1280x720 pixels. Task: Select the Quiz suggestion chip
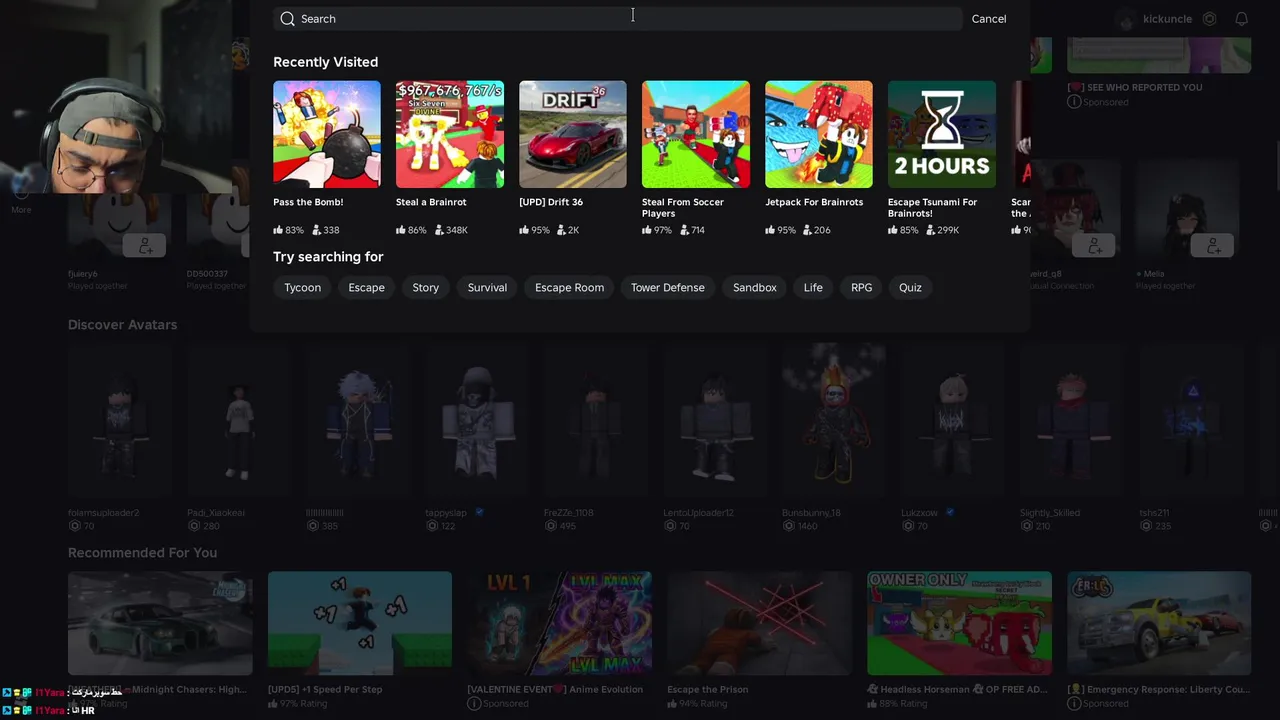click(910, 288)
